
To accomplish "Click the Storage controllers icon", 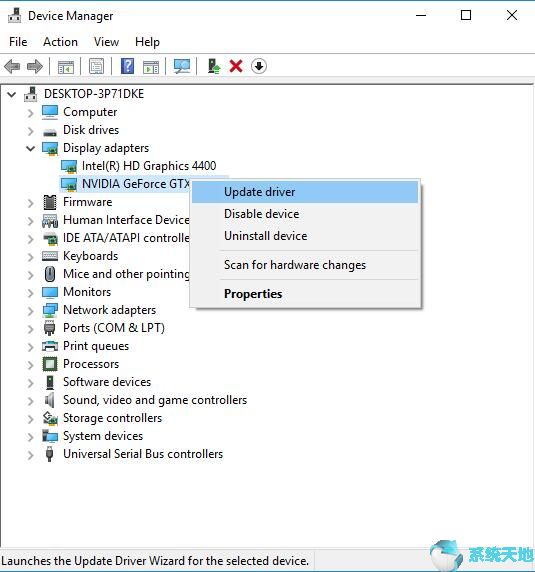I will [x=50, y=418].
